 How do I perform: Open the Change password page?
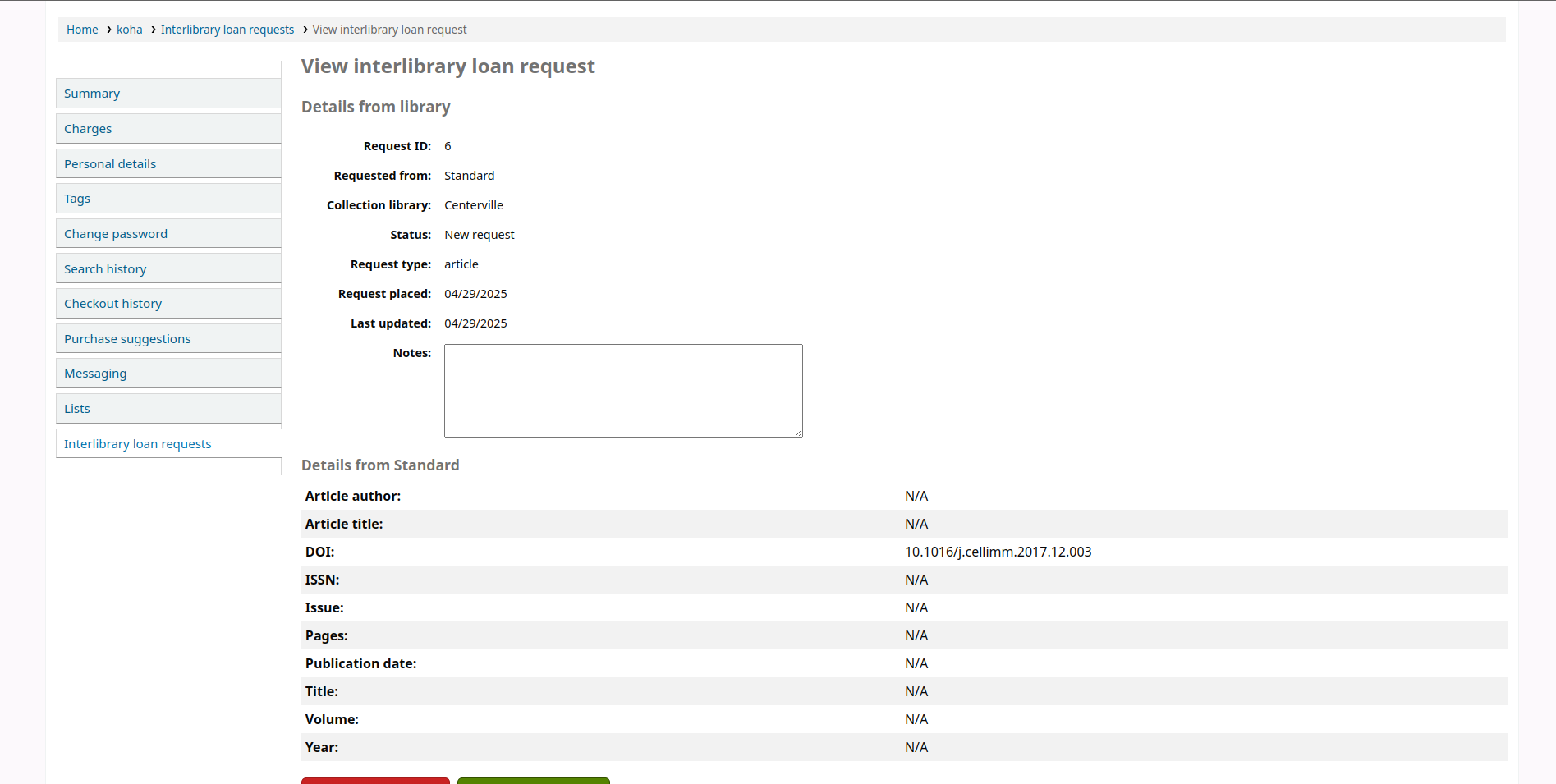point(116,234)
